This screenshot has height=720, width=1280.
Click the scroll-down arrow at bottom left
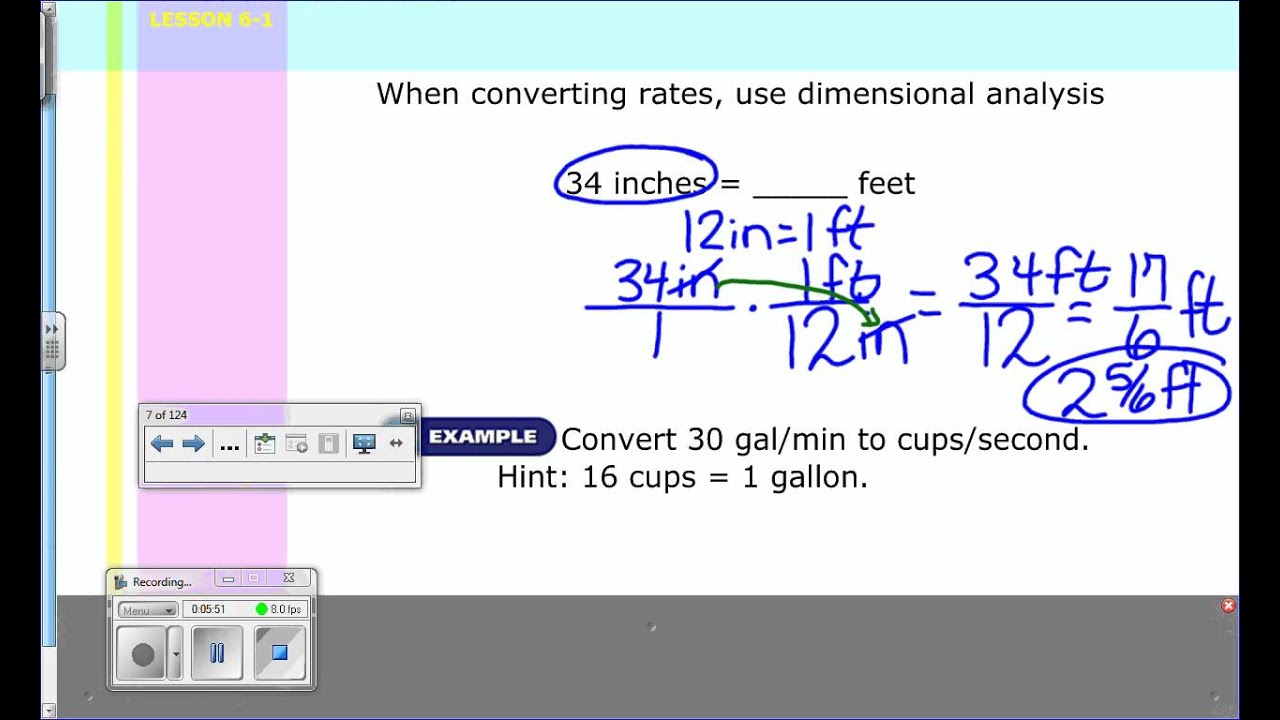(47, 711)
